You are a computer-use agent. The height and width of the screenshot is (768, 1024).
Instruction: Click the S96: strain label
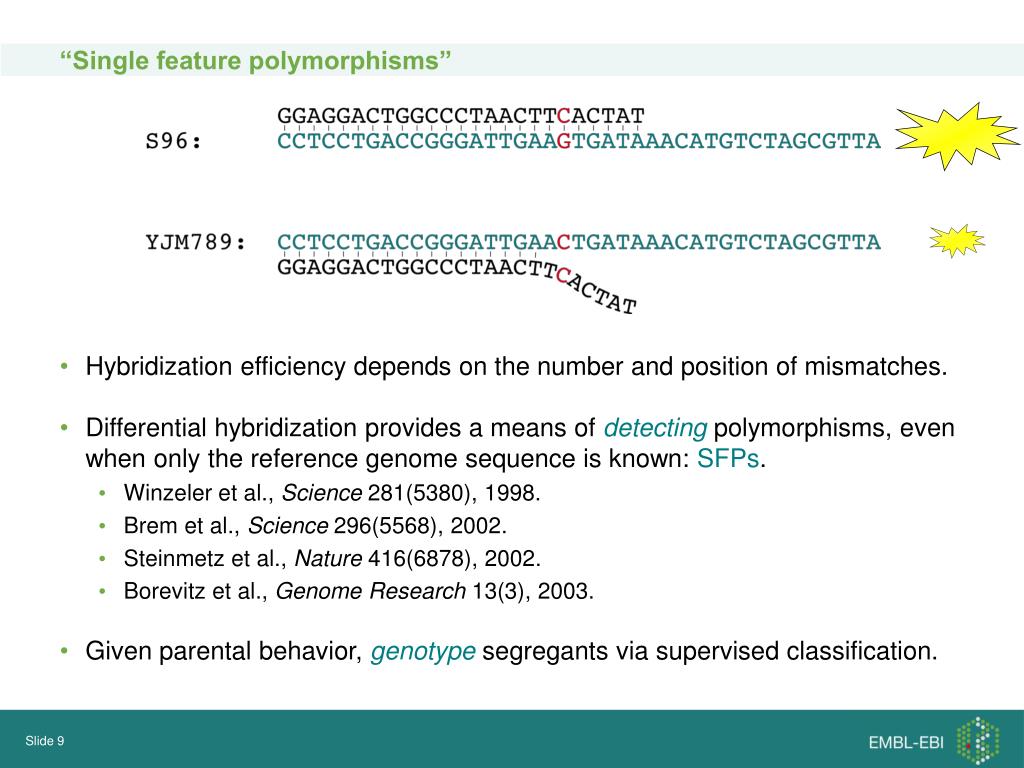coord(174,141)
